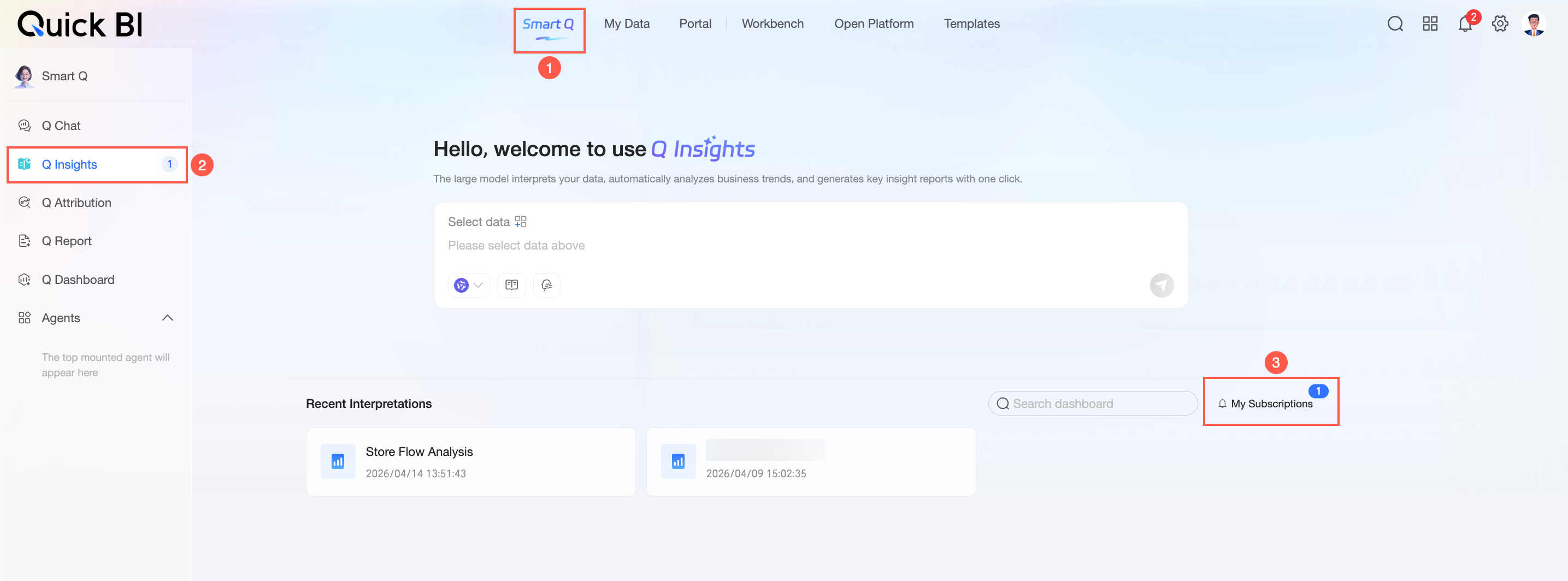Screen dimensions: 1568x581
Task: Click the Smart Q assistant avatar in the sidebar
Action: [x=25, y=76]
